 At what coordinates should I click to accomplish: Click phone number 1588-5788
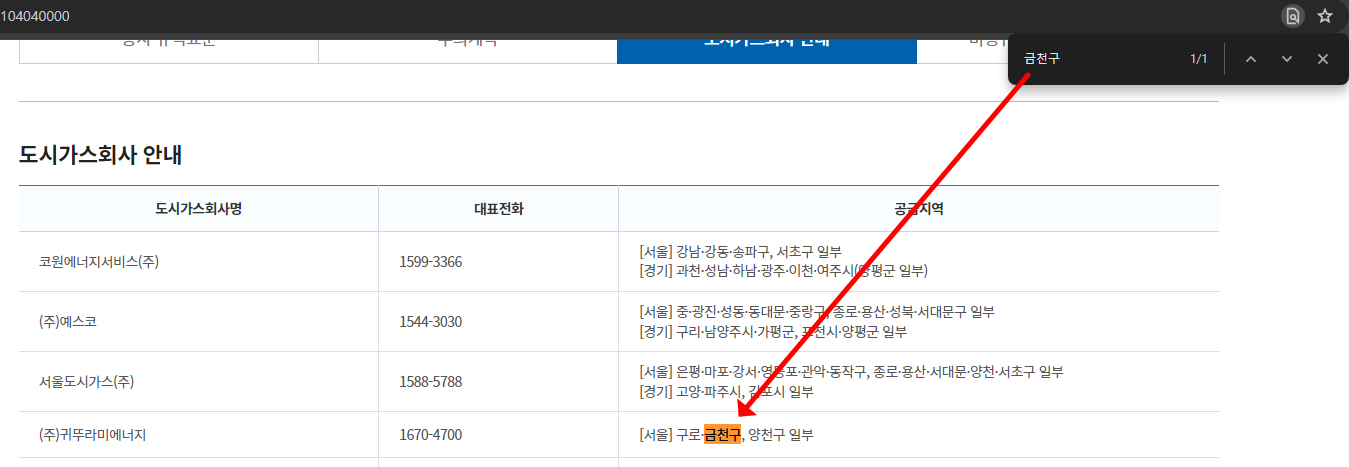pos(430,382)
